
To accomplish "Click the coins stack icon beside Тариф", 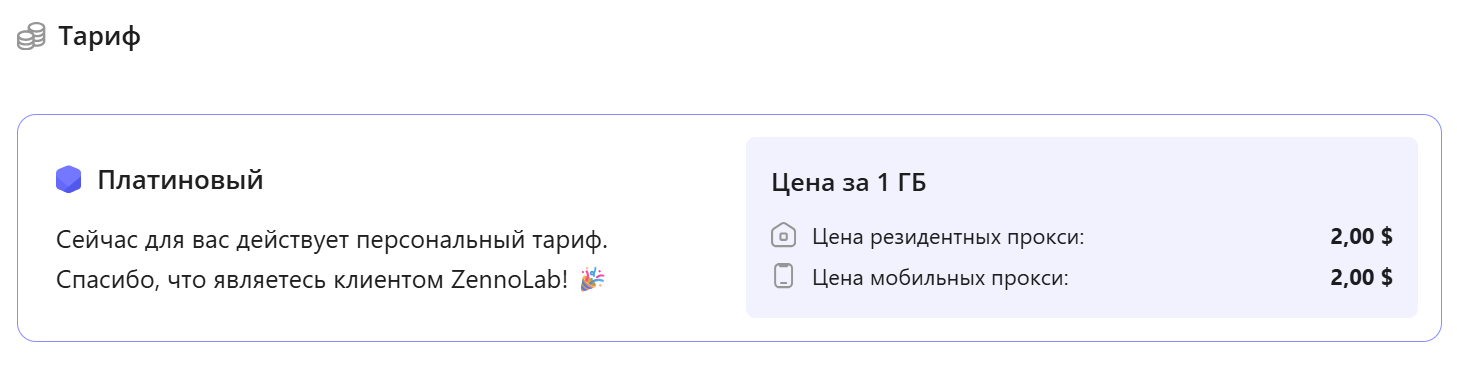I will (31, 38).
